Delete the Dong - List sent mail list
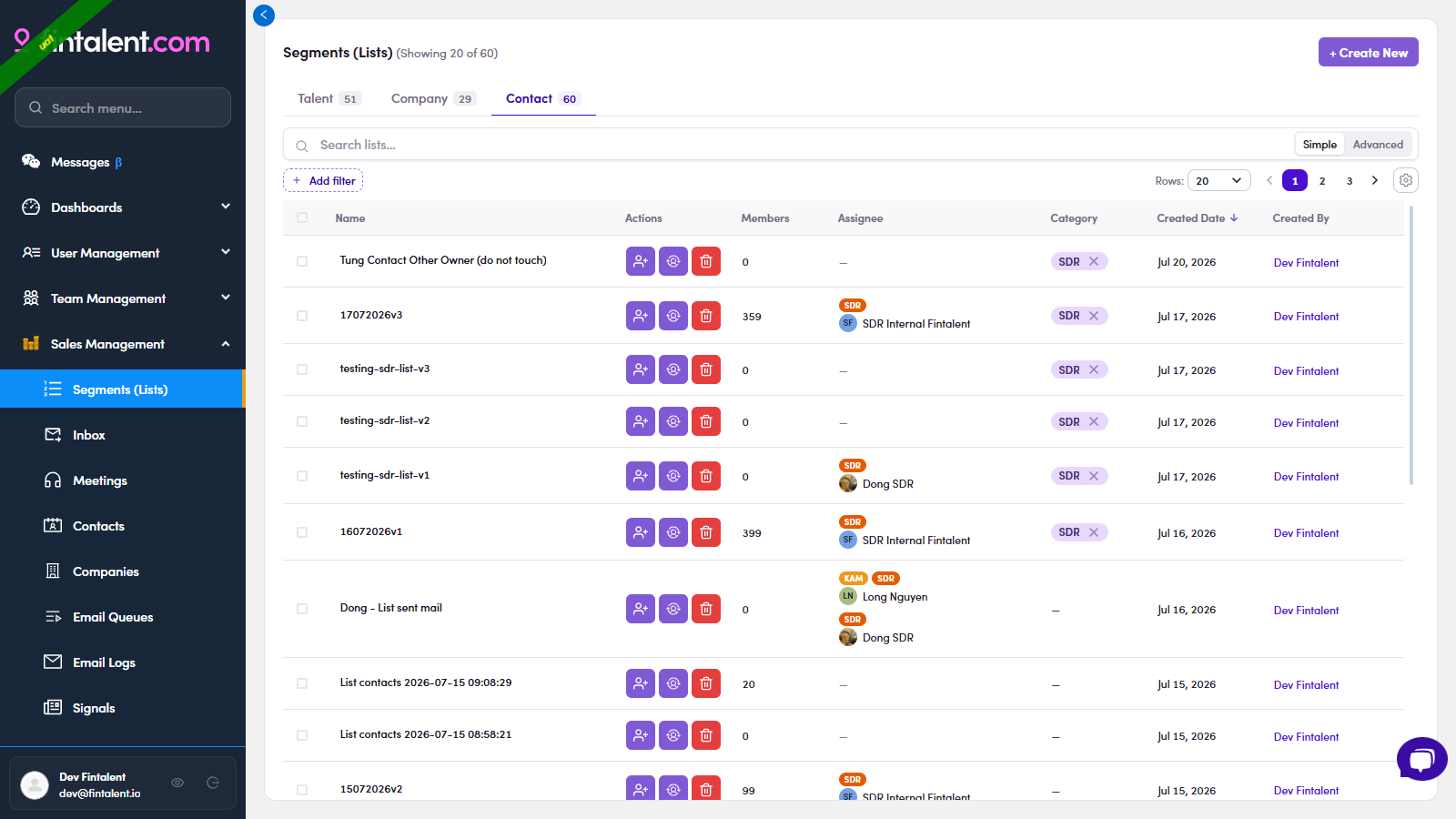Image resolution: width=1456 pixels, height=819 pixels. click(706, 609)
